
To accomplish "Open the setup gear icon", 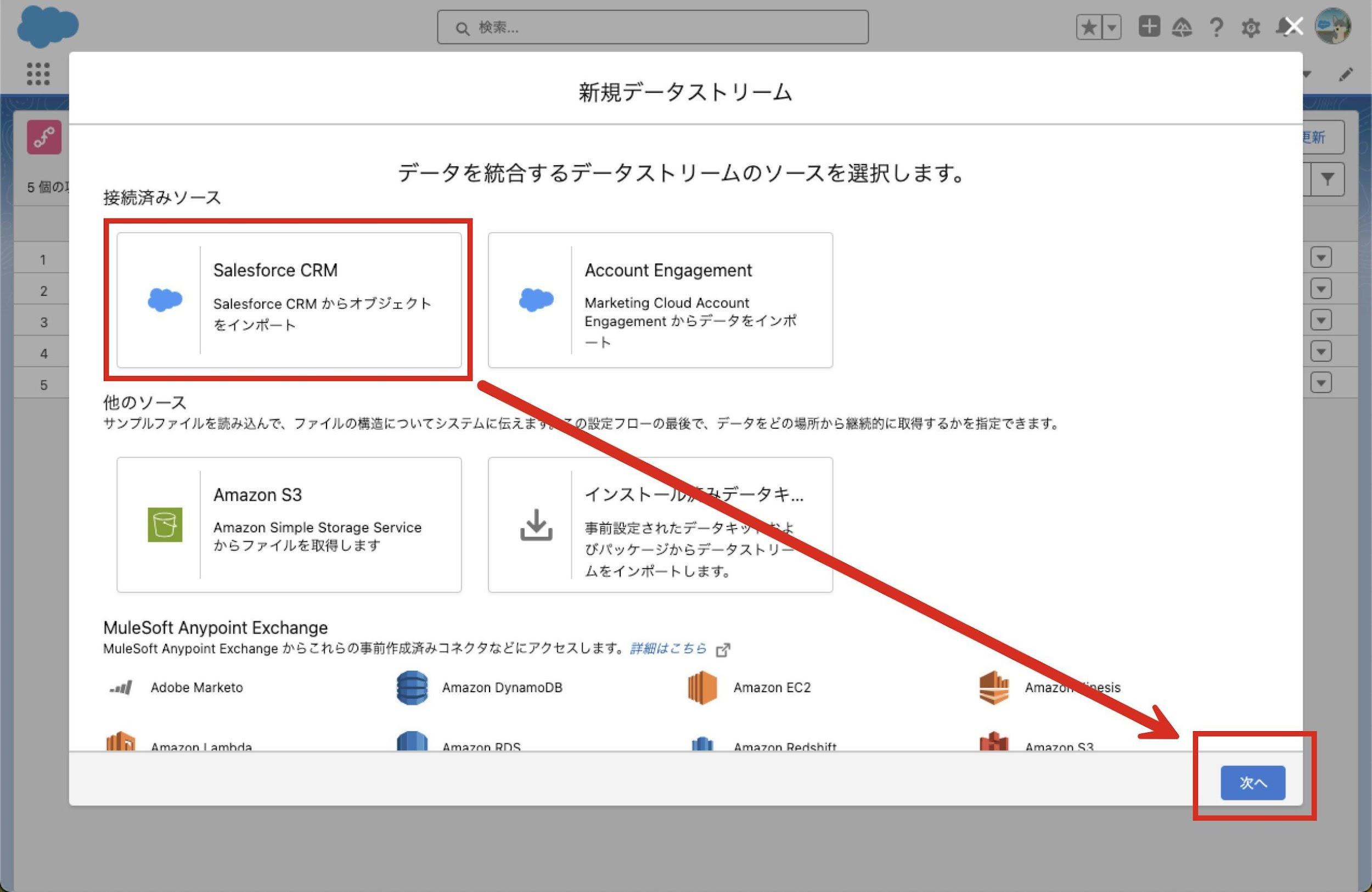I will pos(1250,27).
